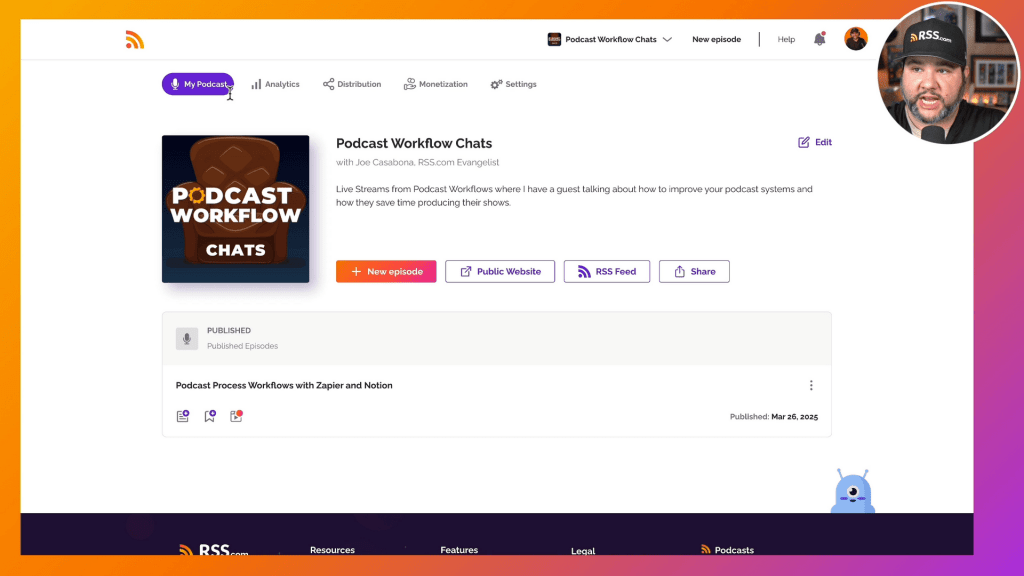Go to the Monetization tab
Screen dimensions: 1024x576
pos(436,84)
